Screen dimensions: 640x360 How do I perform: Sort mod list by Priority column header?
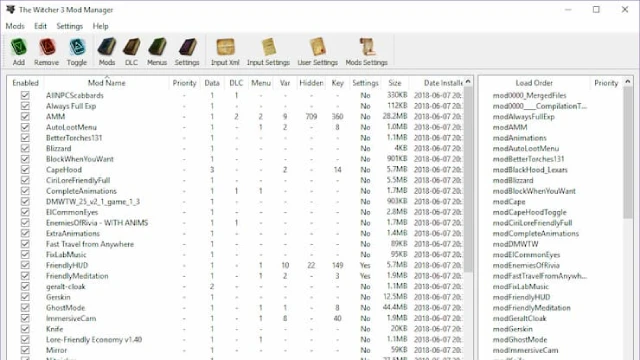tap(184, 83)
